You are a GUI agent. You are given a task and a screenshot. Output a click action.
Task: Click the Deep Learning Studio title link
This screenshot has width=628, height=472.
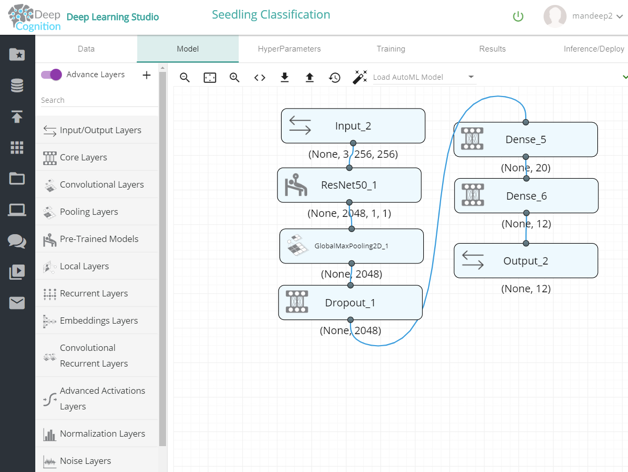(x=113, y=17)
